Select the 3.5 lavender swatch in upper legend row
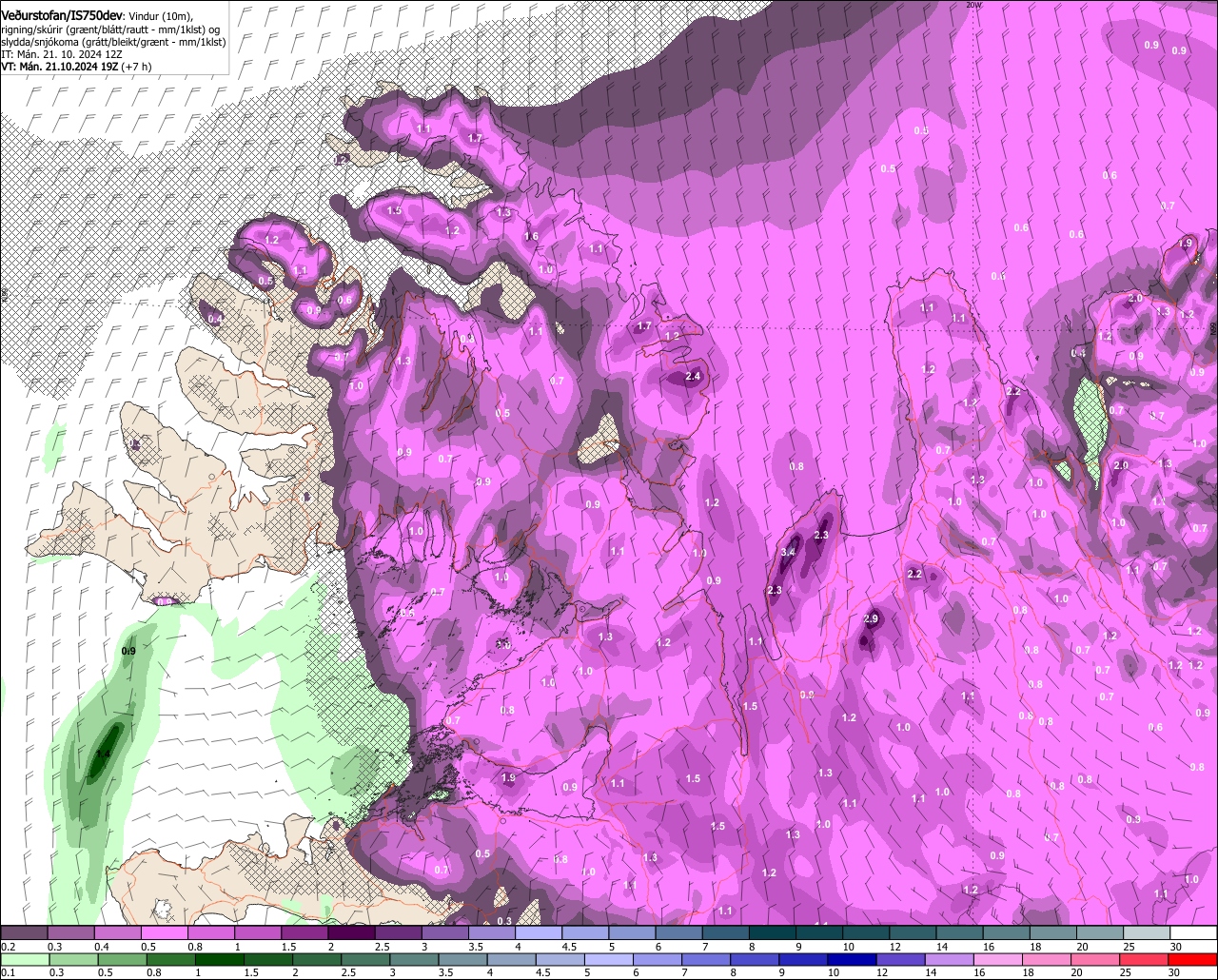Screen dimensions: 1218x980 (492, 933)
